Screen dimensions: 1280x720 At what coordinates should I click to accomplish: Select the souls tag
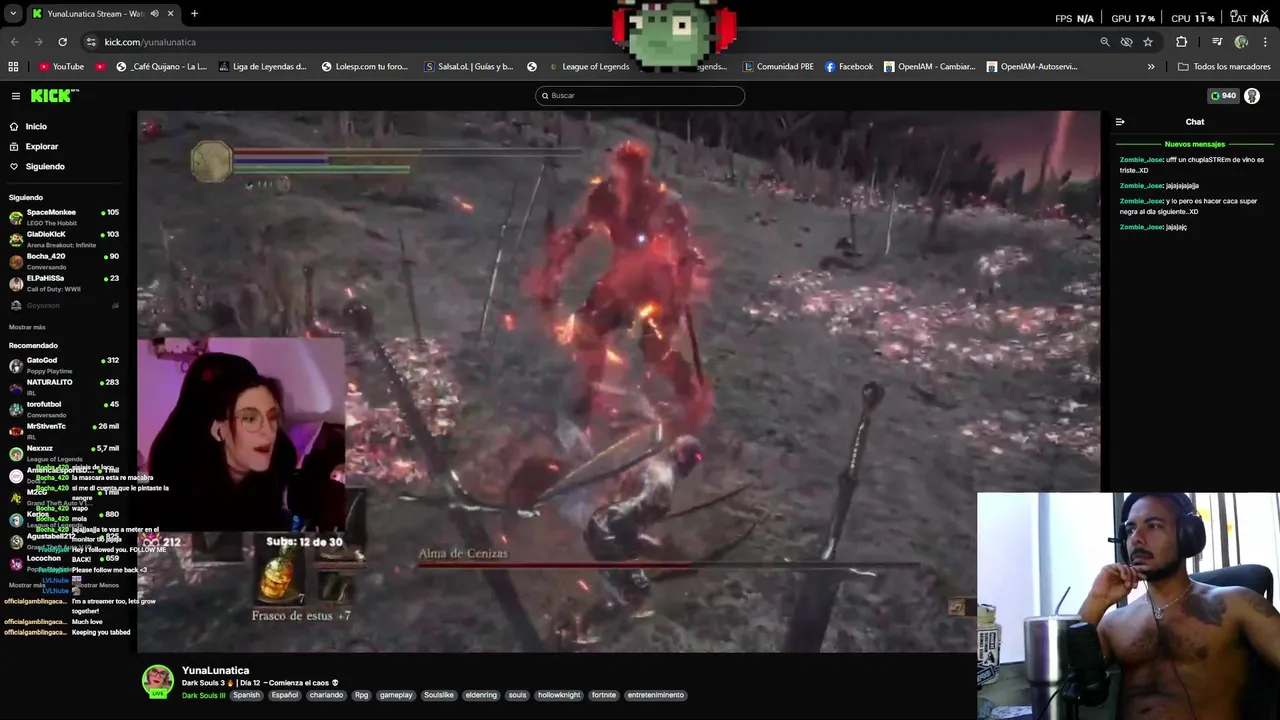coord(517,695)
